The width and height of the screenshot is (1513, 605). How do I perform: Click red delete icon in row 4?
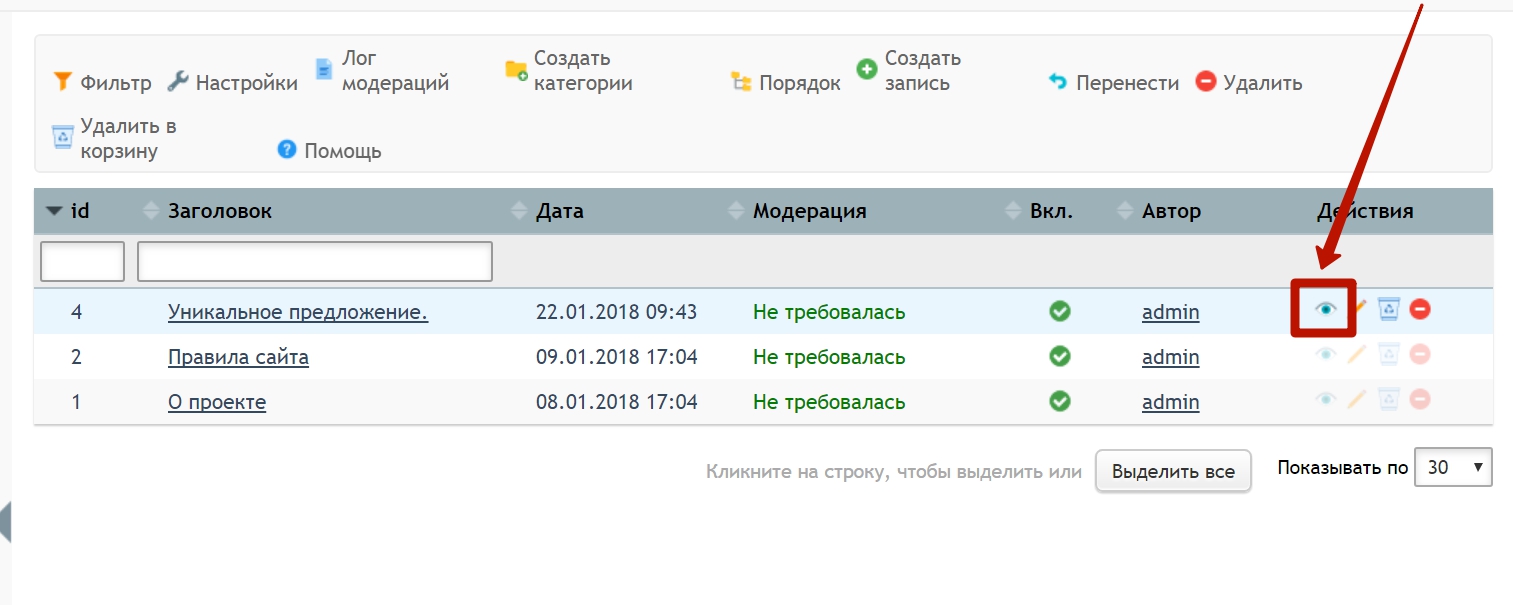(x=1420, y=310)
